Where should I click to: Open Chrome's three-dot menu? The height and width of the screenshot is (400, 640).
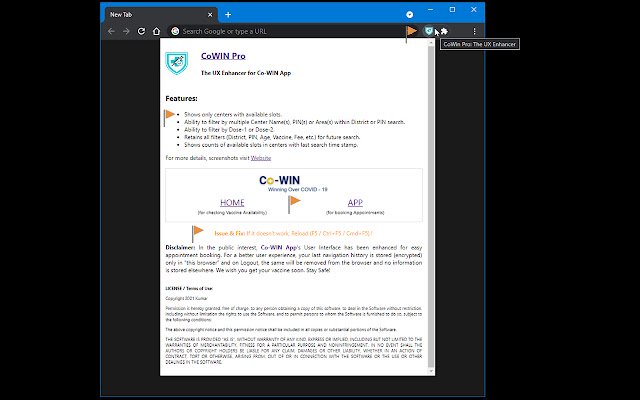coord(474,31)
